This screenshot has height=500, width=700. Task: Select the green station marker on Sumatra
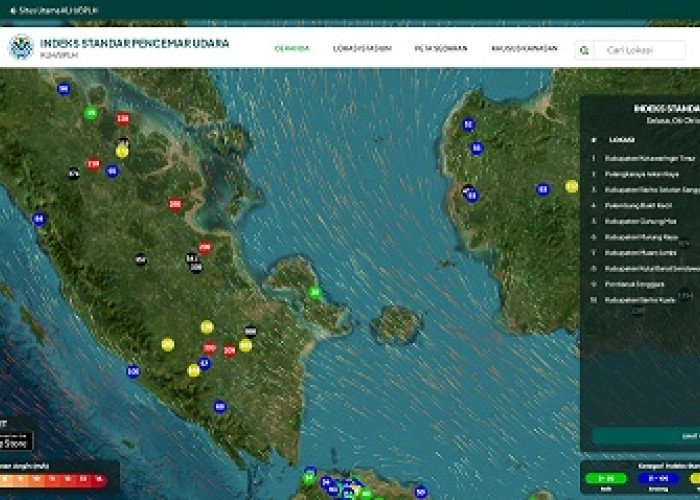[x=91, y=113]
